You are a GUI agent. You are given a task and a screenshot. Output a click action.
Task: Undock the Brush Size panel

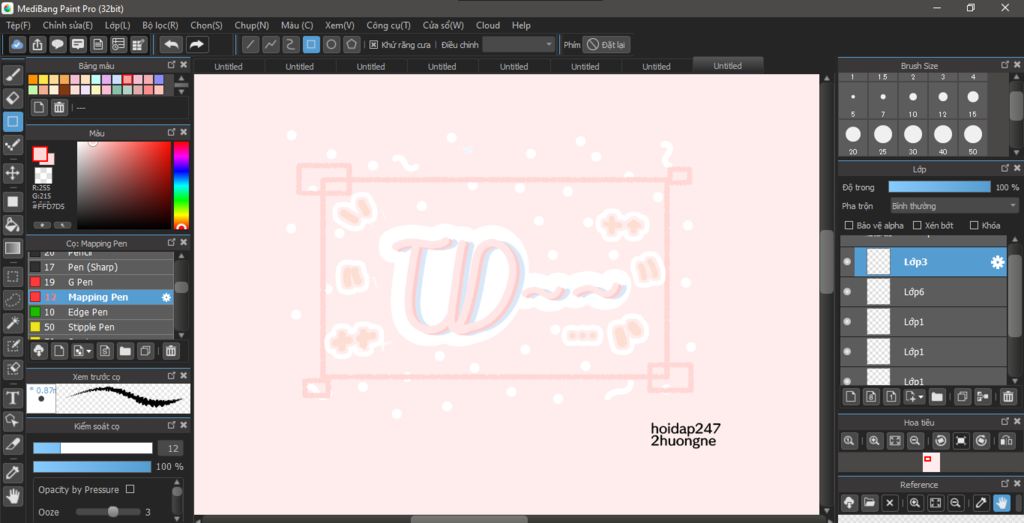[x=1005, y=65]
